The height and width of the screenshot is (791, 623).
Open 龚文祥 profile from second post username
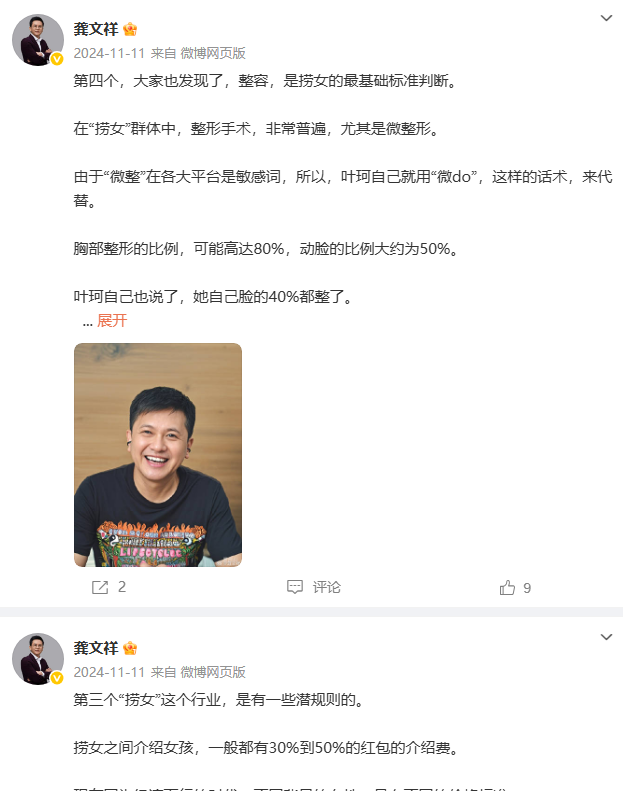click(x=96, y=648)
